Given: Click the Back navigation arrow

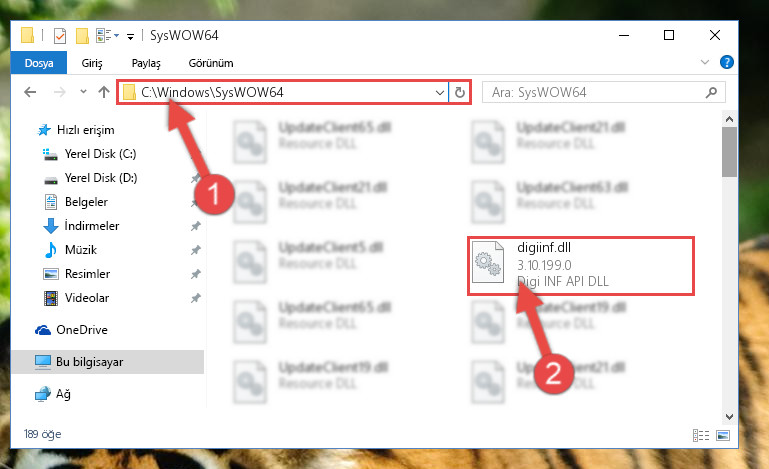Looking at the screenshot, I should [30, 92].
